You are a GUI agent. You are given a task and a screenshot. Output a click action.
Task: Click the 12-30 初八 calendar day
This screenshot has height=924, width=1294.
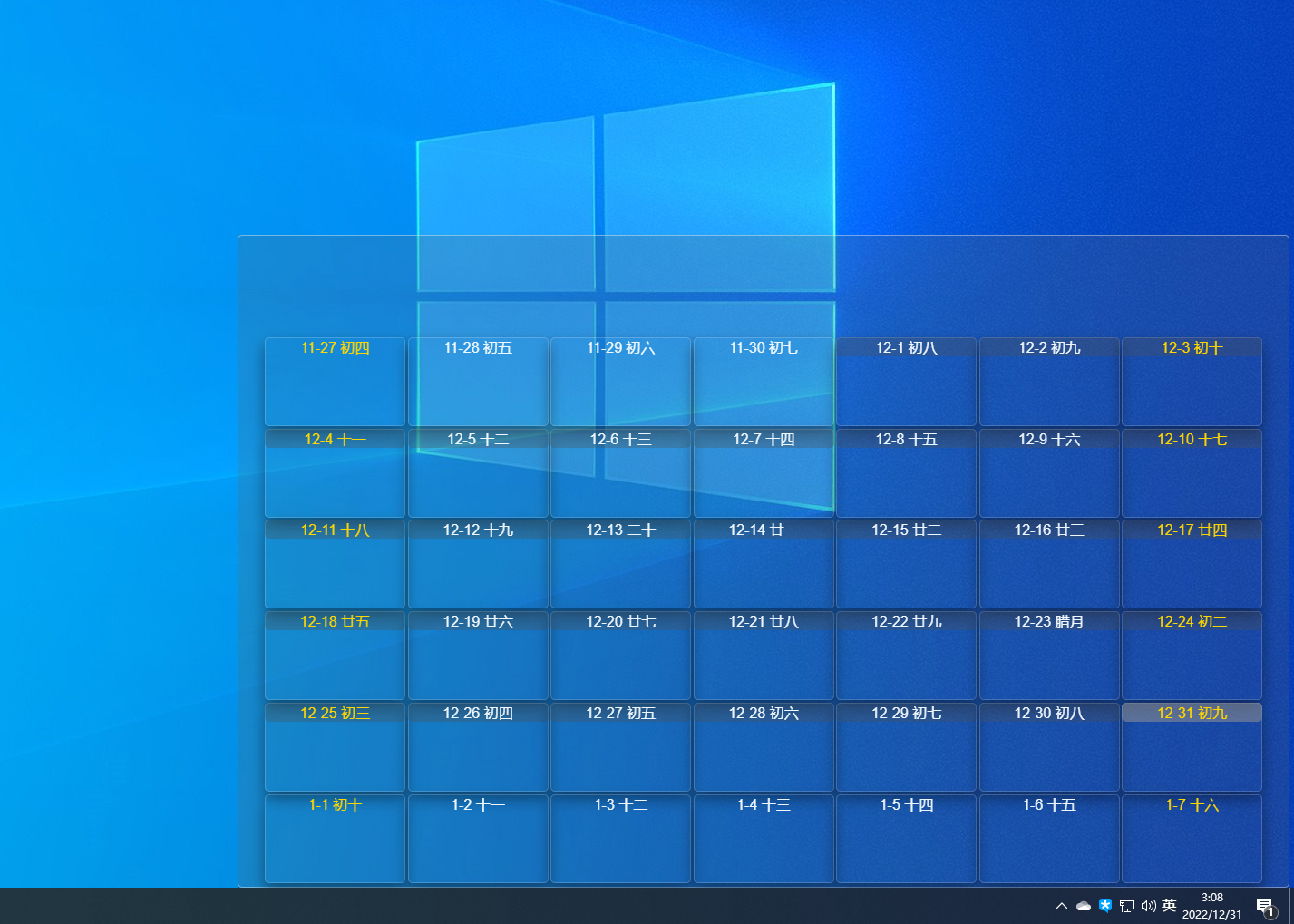point(1049,747)
